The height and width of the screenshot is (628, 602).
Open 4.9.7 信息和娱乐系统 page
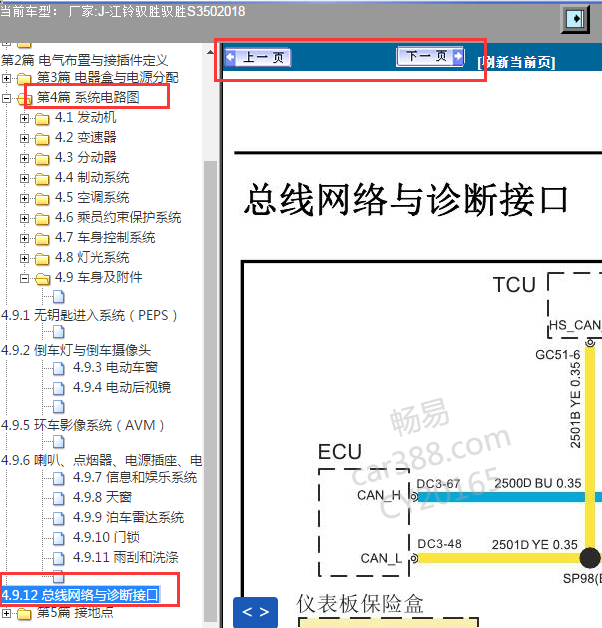(135, 477)
